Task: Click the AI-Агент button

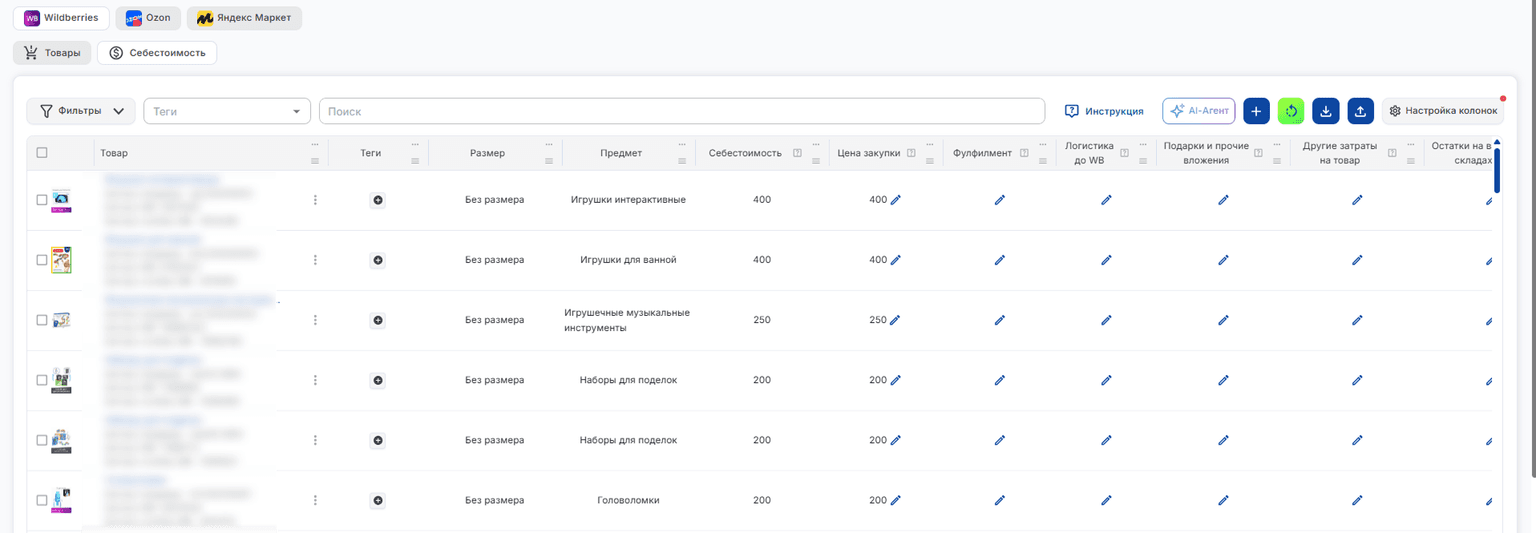Action: point(1199,111)
